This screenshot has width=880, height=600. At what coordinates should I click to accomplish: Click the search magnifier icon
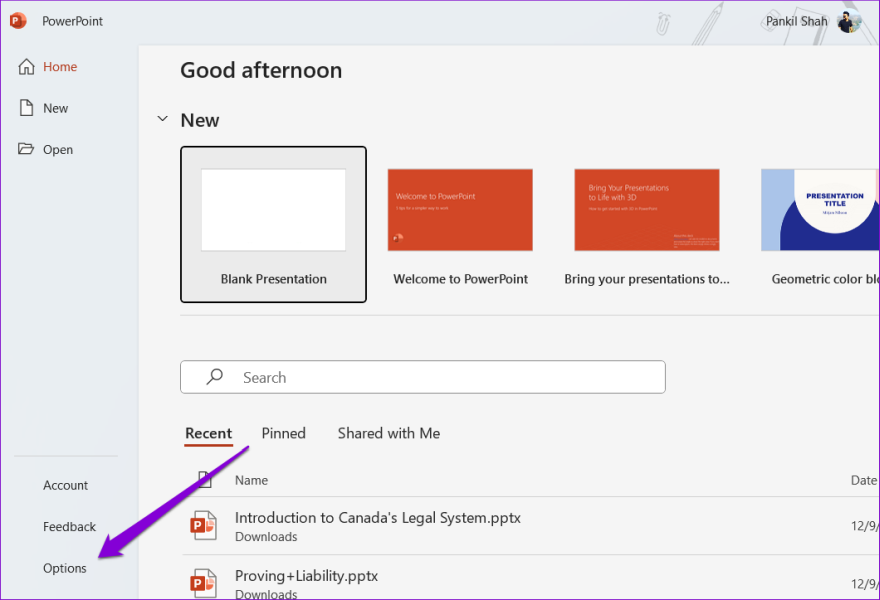click(x=213, y=377)
